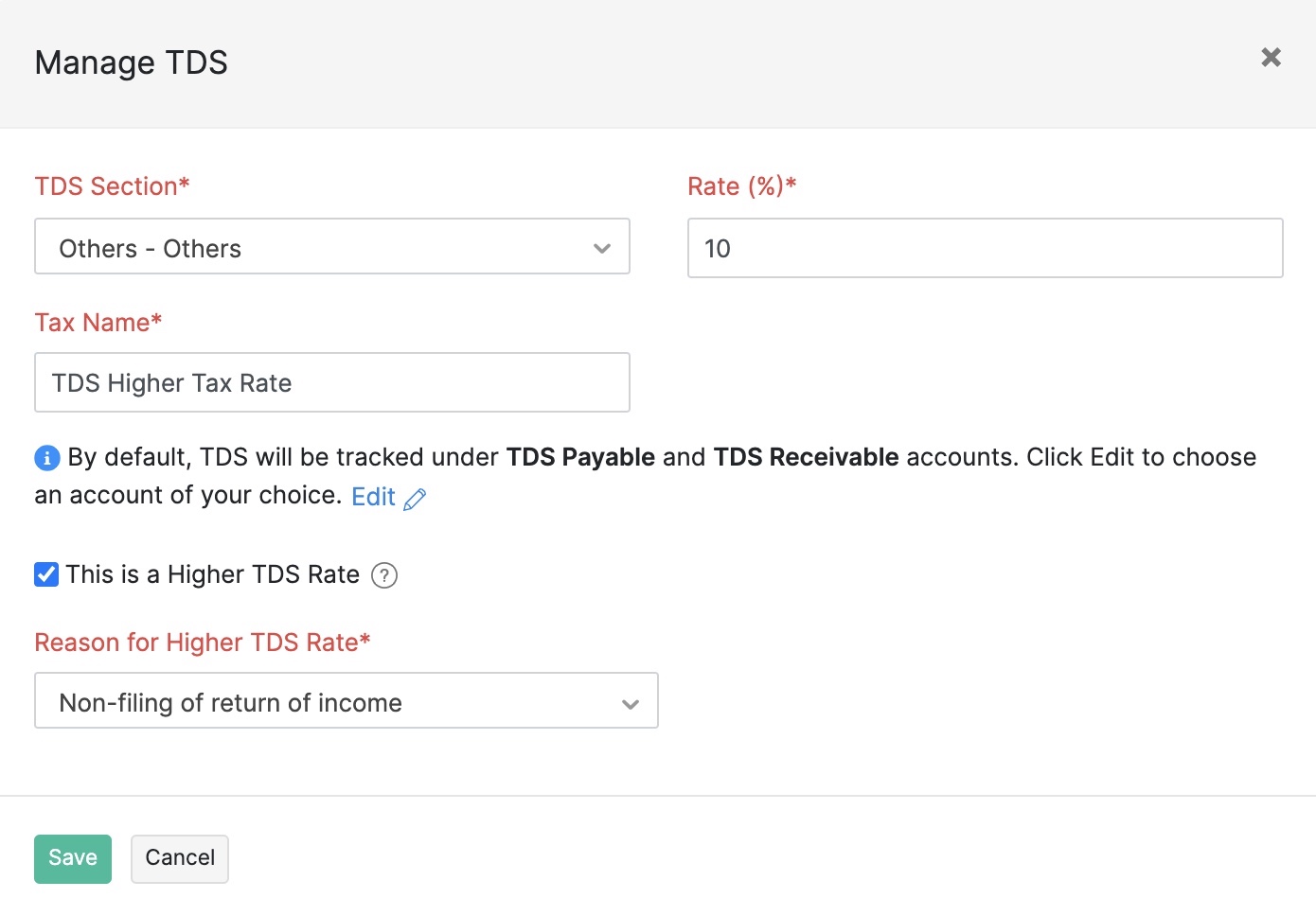Screen dimensions: 1316x916
Task: Click the chevron on the Reason dropdown
Action: (x=631, y=704)
